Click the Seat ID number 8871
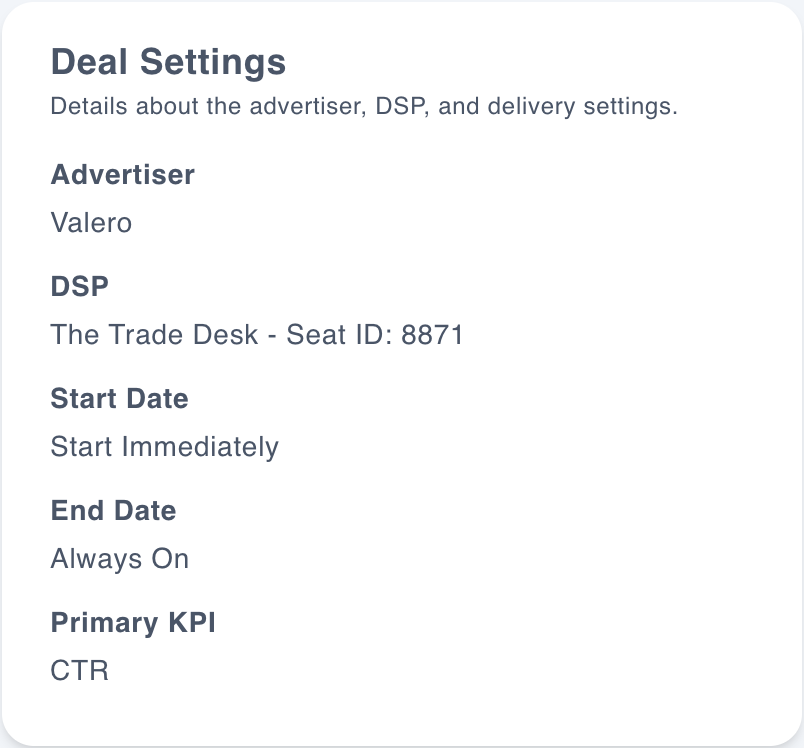 tap(432, 334)
